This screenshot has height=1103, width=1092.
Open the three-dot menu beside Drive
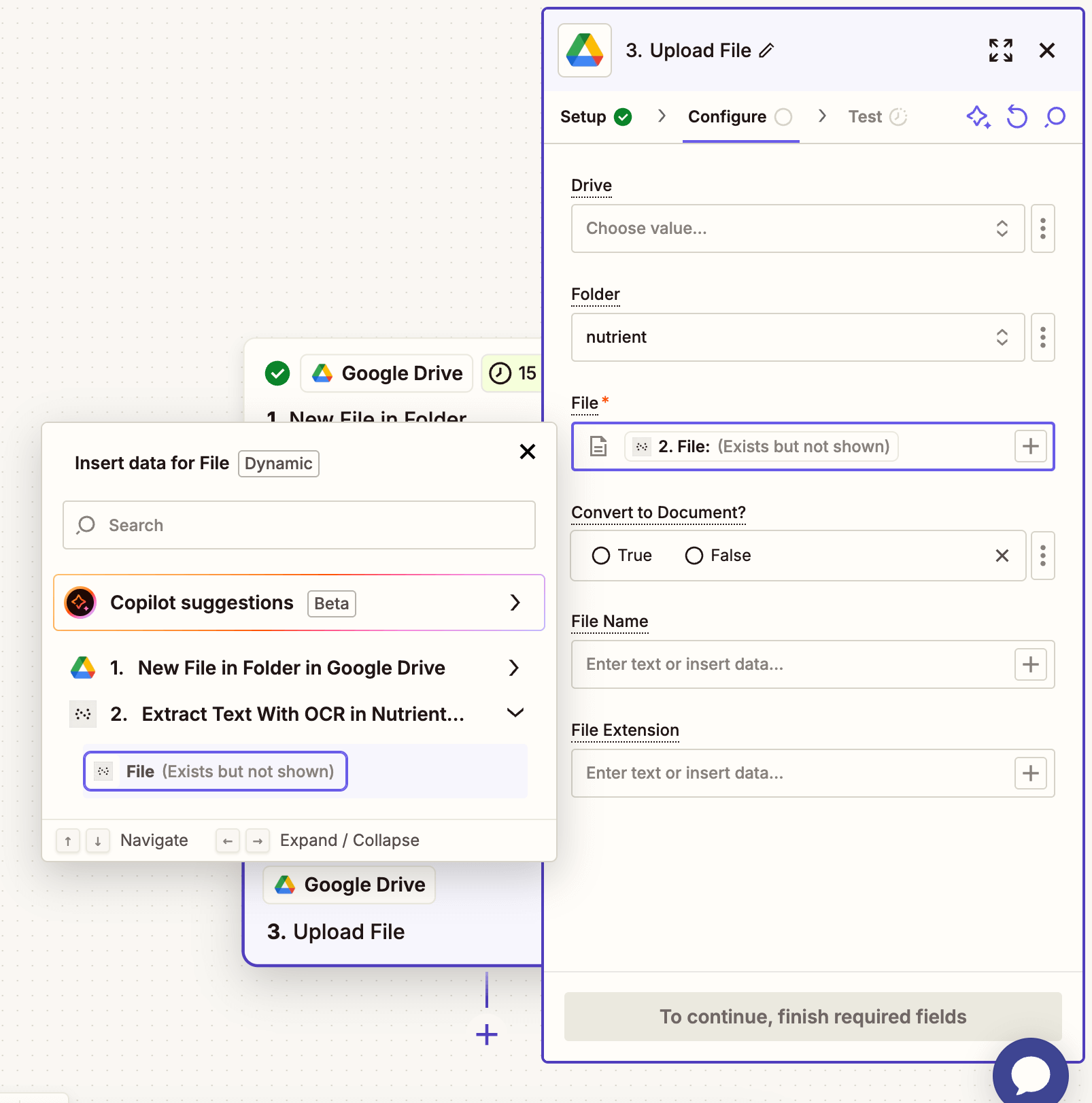tap(1042, 228)
